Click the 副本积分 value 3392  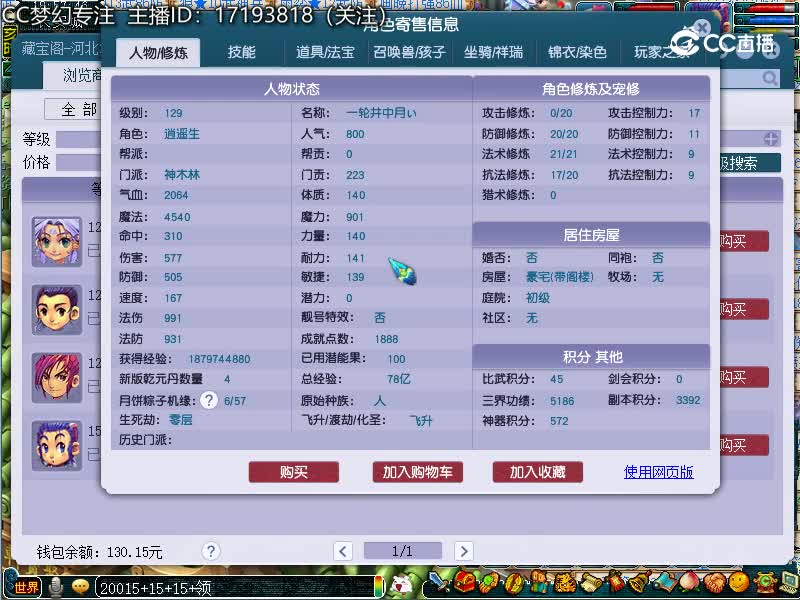[x=688, y=400]
